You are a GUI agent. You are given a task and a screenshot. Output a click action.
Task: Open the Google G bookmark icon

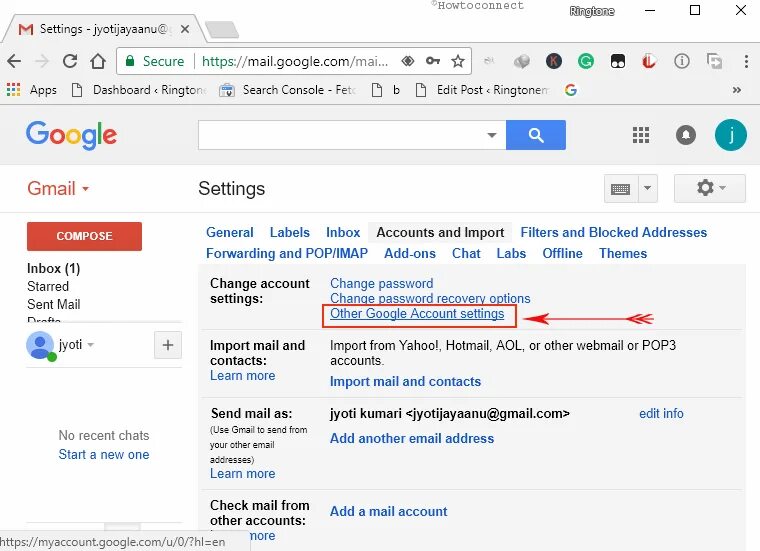(x=570, y=90)
